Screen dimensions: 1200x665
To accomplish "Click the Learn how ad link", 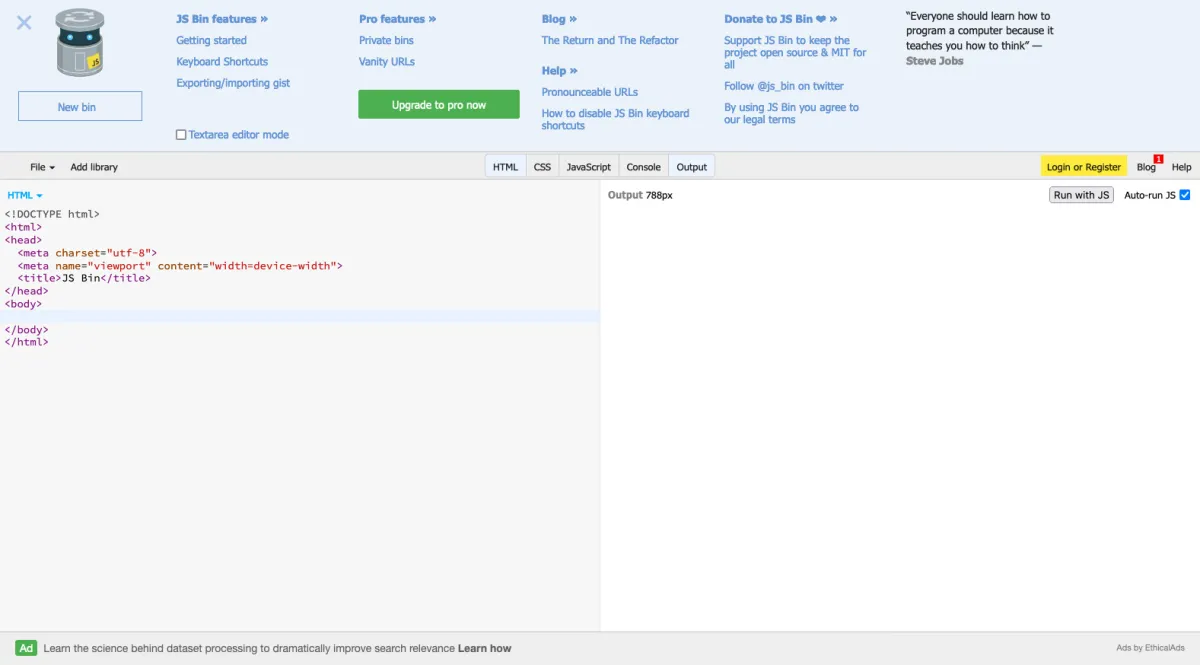I will click(484, 648).
